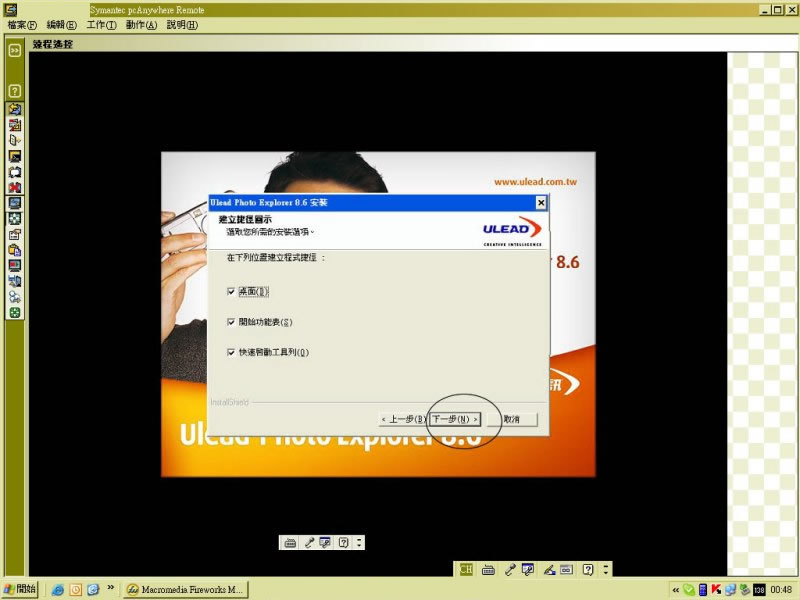This screenshot has height=600, width=800.
Task: Click the 下一步(N) next button
Action: (x=455, y=419)
